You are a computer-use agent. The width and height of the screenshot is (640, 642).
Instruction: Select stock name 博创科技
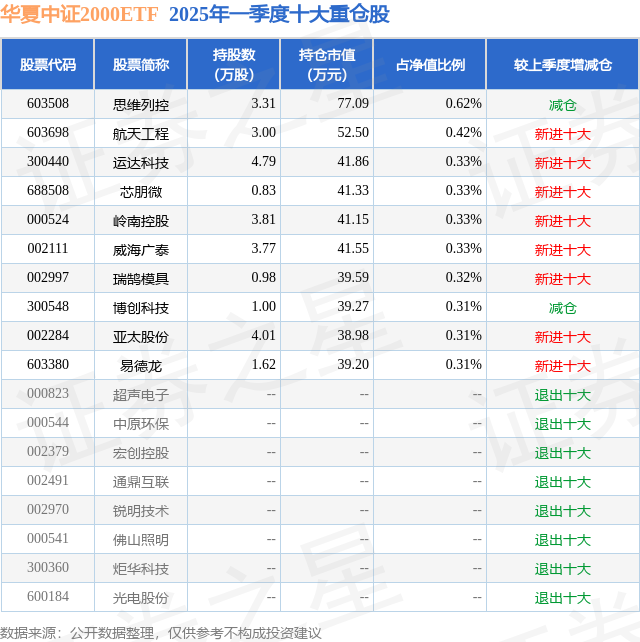point(141,308)
